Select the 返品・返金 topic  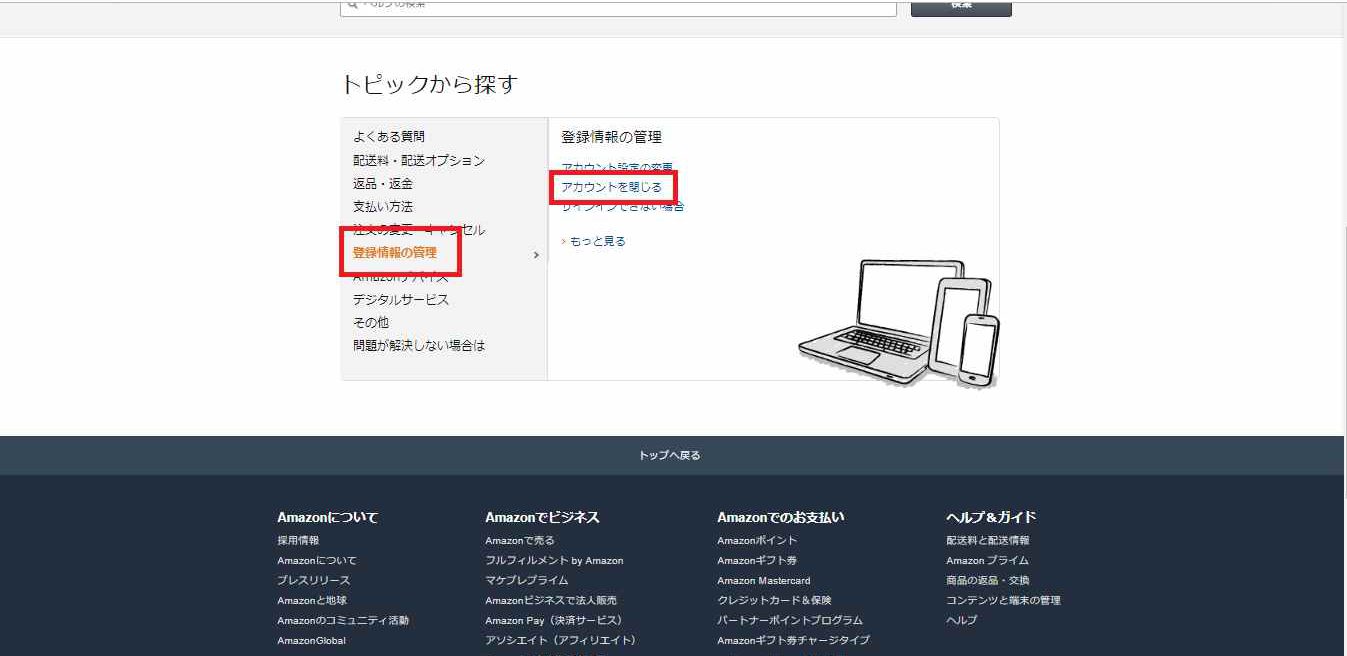pos(384,183)
